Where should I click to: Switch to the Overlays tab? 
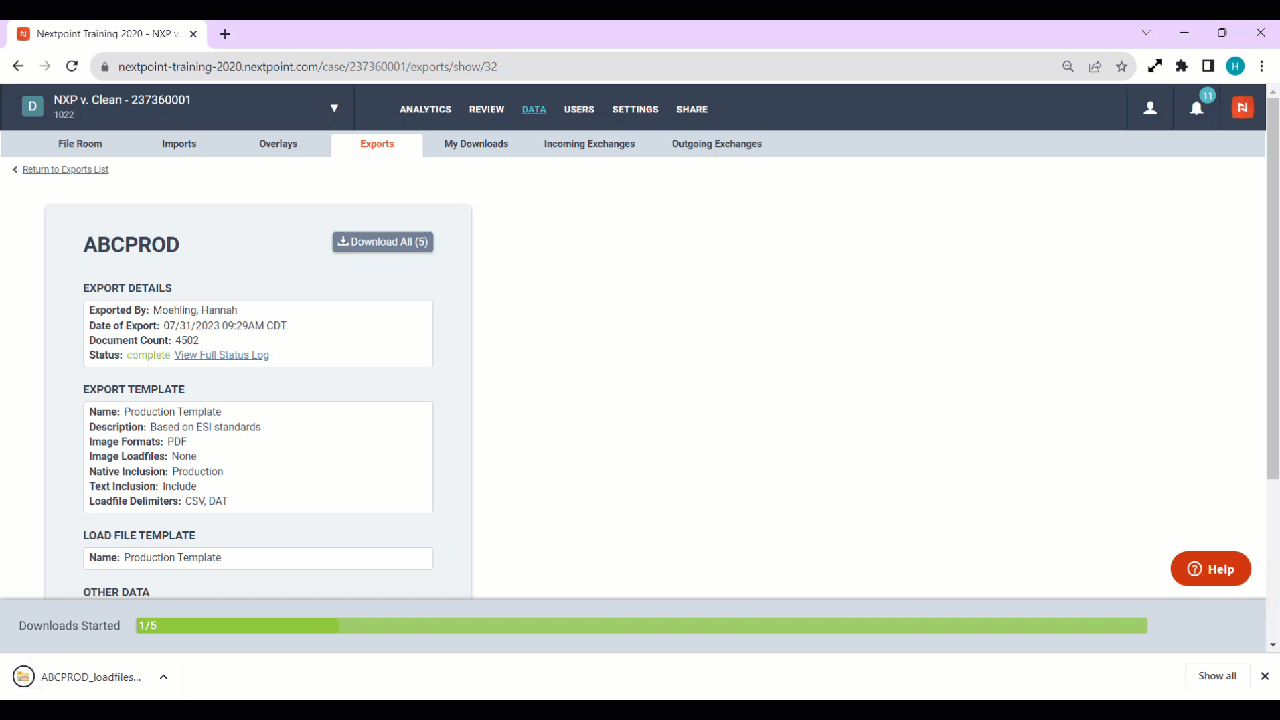[x=278, y=144]
